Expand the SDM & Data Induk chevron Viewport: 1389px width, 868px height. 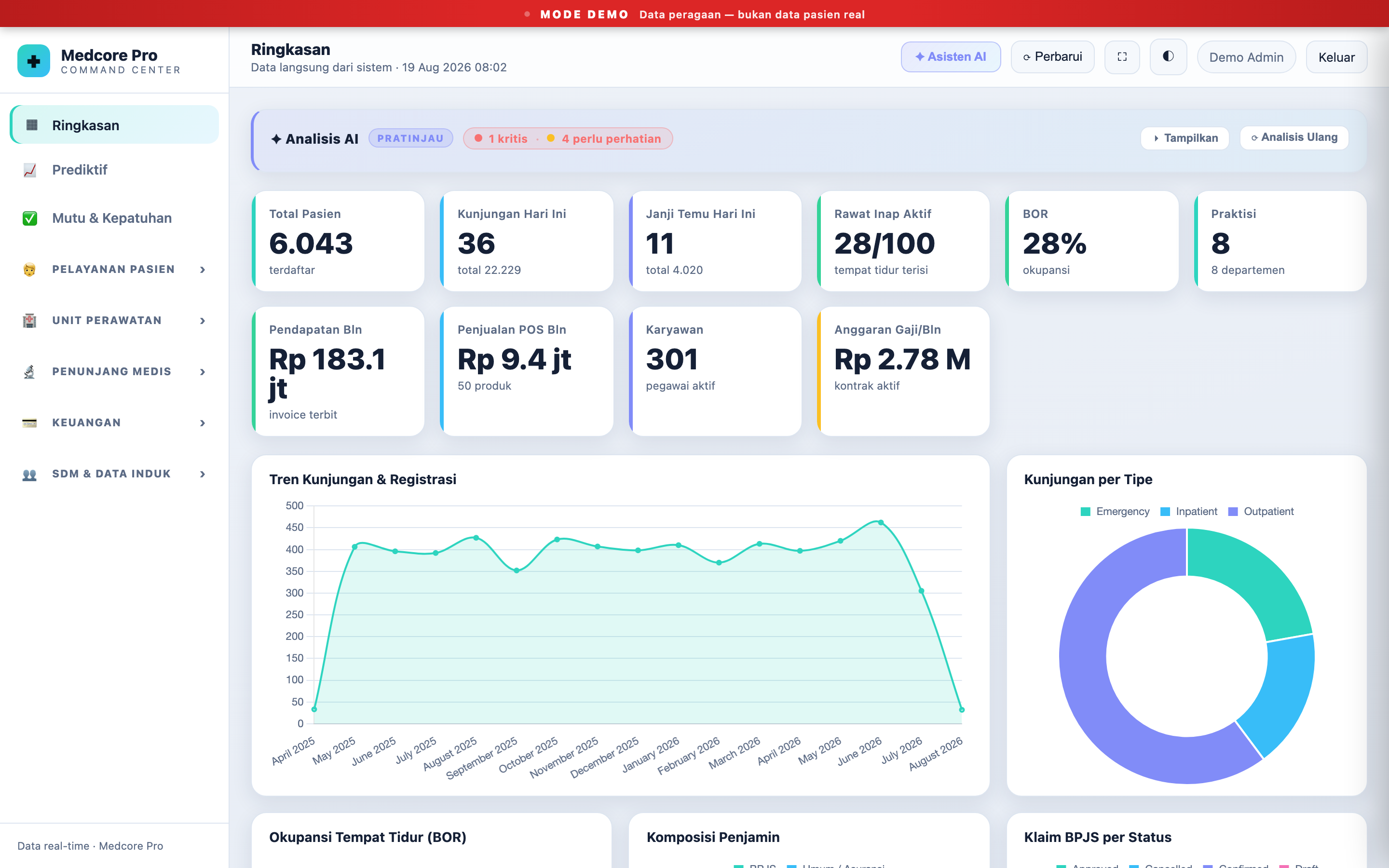click(x=203, y=474)
